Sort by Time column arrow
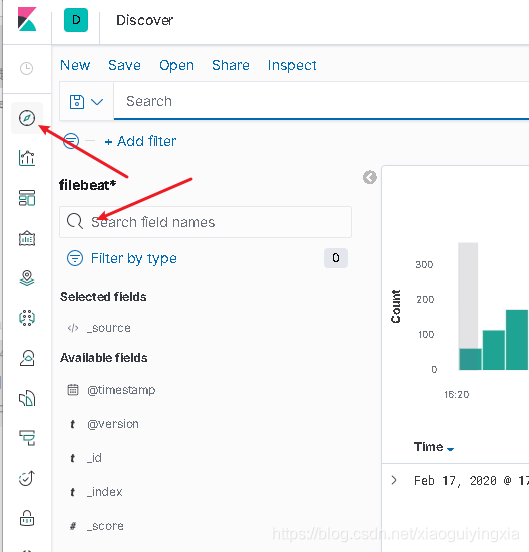 pyautogui.click(x=450, y=449)
